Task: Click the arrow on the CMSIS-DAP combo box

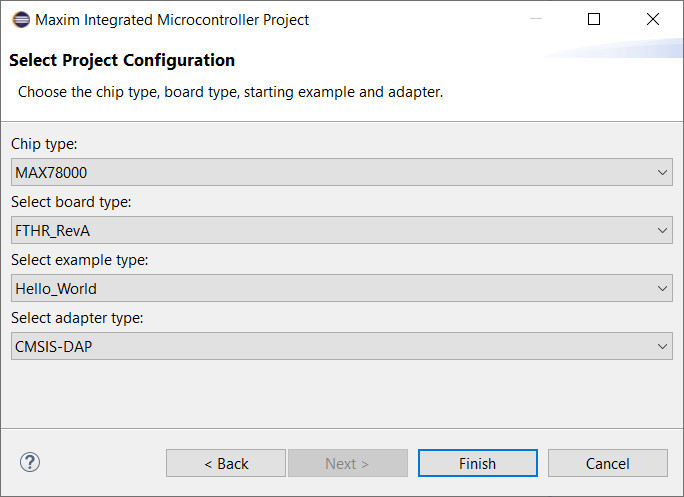Action: 663,346
